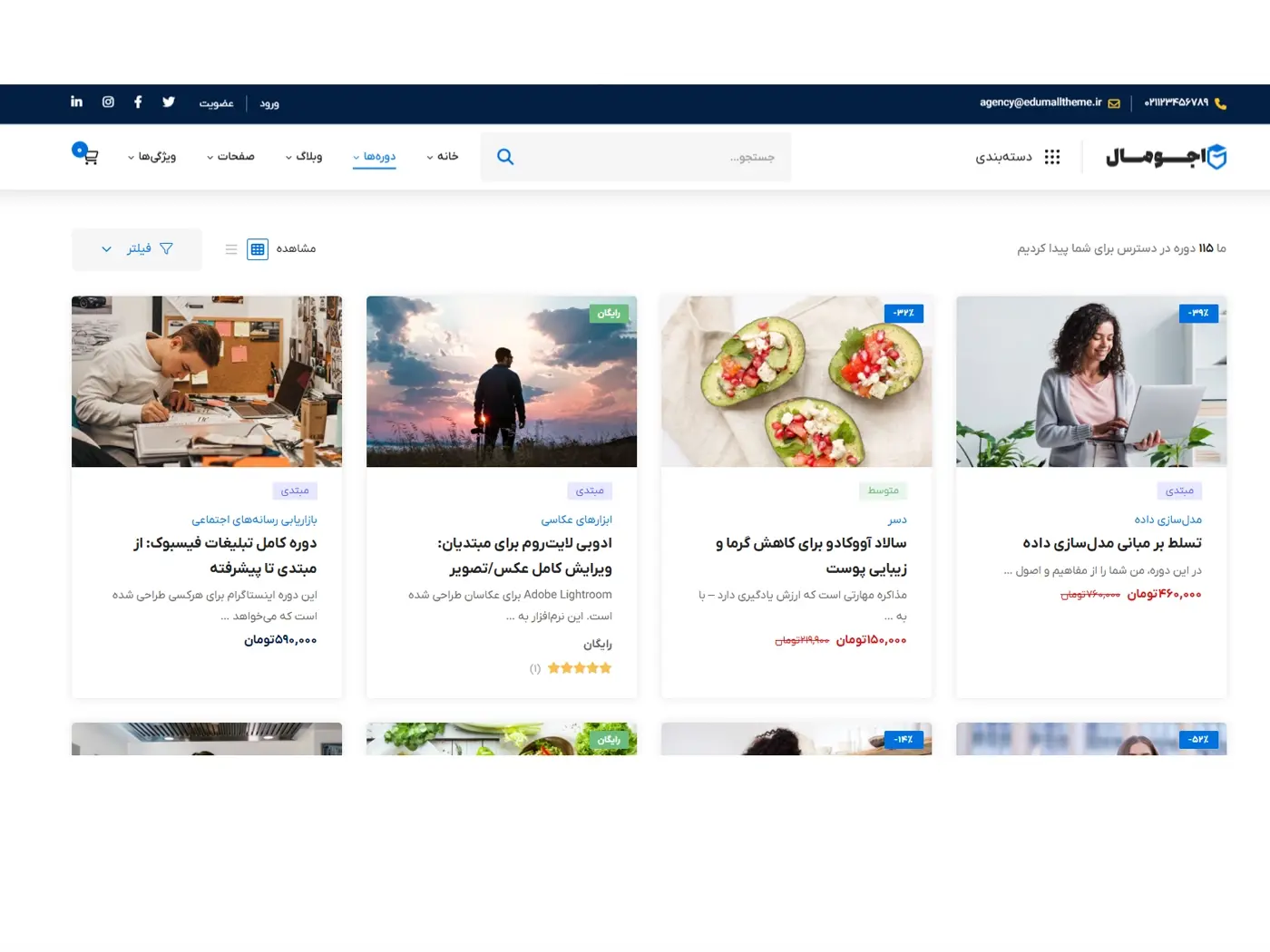Image resolution: width=1270 pixels, height=952 pixels.
Task: Select وبلاگ in the navigation menu
Action: click(x=306, y=156)
